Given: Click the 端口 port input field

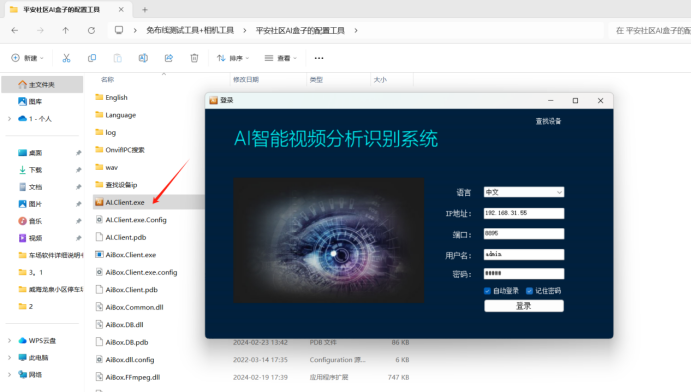Looking at the screenshot, I should 524,233.
